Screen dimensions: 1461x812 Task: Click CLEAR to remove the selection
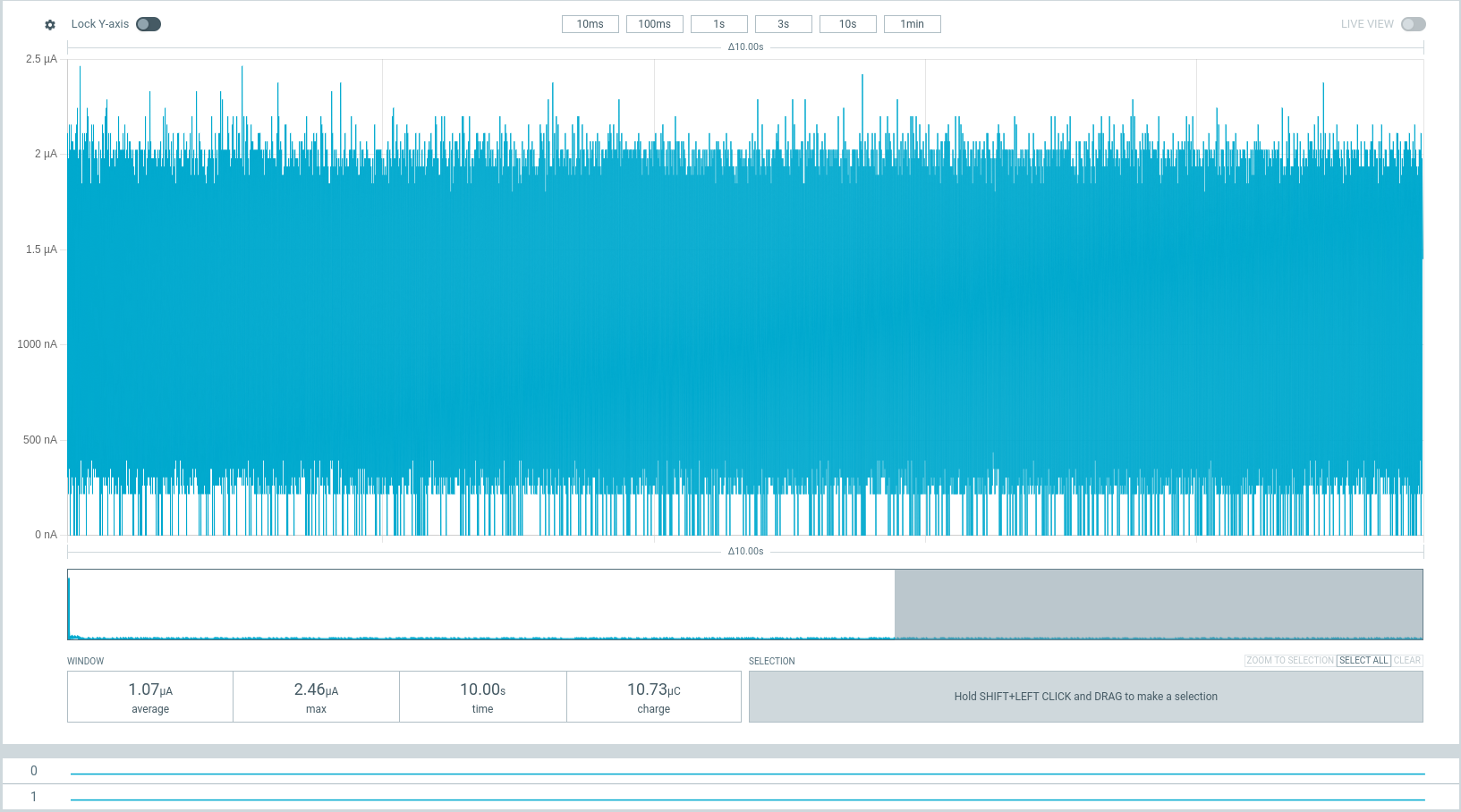click(1407, 660)
